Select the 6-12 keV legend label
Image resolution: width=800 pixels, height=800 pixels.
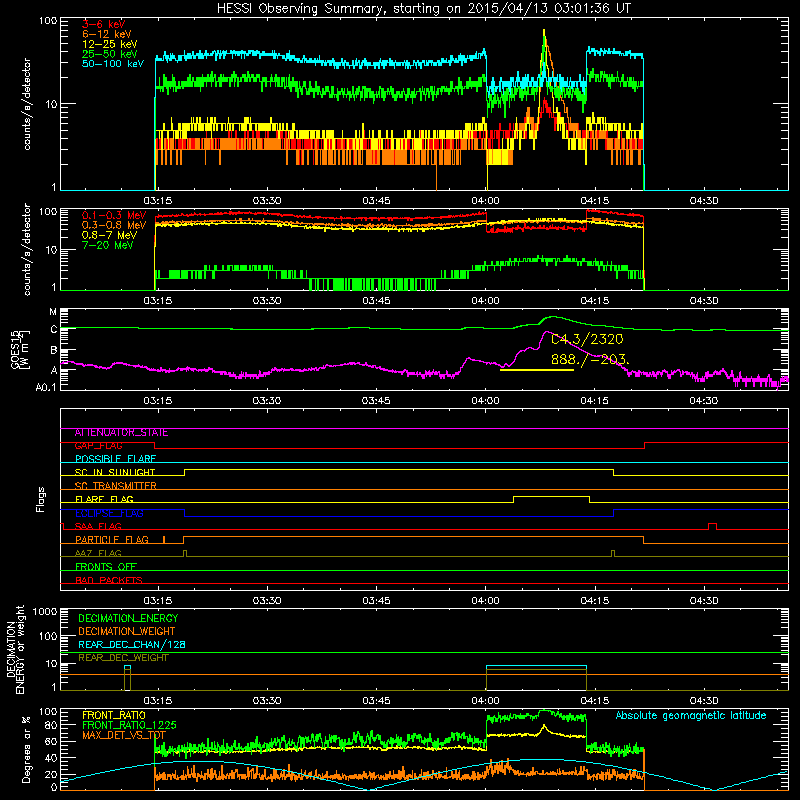point(107,34)
